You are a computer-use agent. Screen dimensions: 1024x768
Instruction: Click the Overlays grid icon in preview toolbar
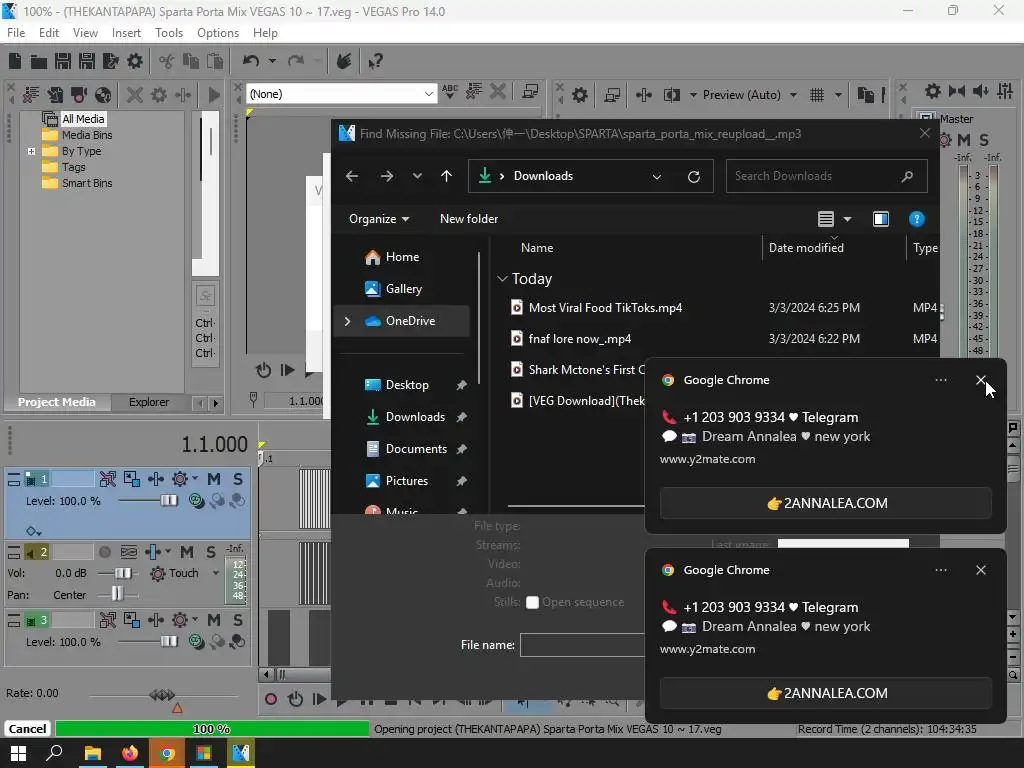[x=817, y=95]
